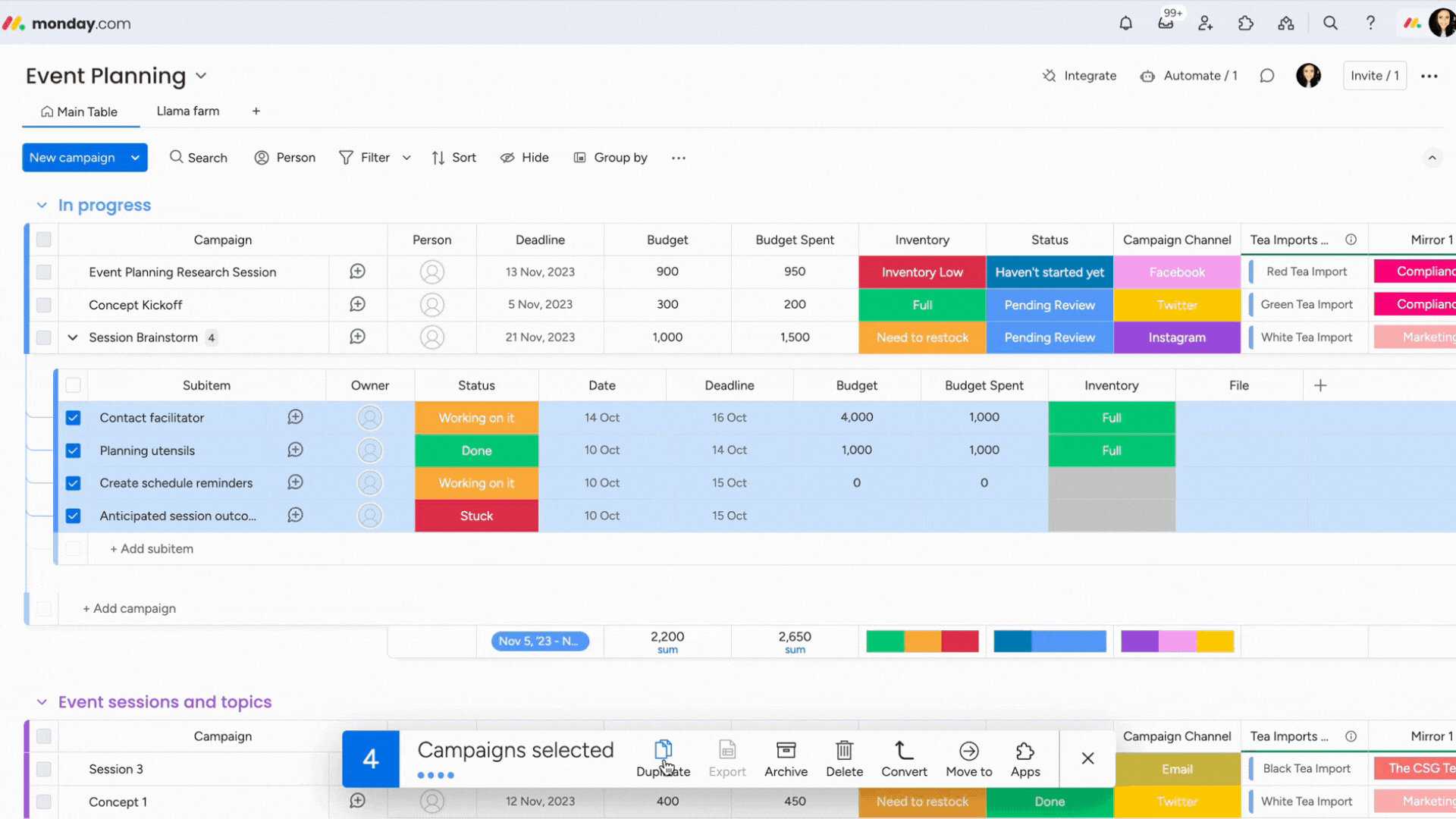This screenshot has height=819, width=1456.
Task: Open the Hide columns menu
Action: 524,158
